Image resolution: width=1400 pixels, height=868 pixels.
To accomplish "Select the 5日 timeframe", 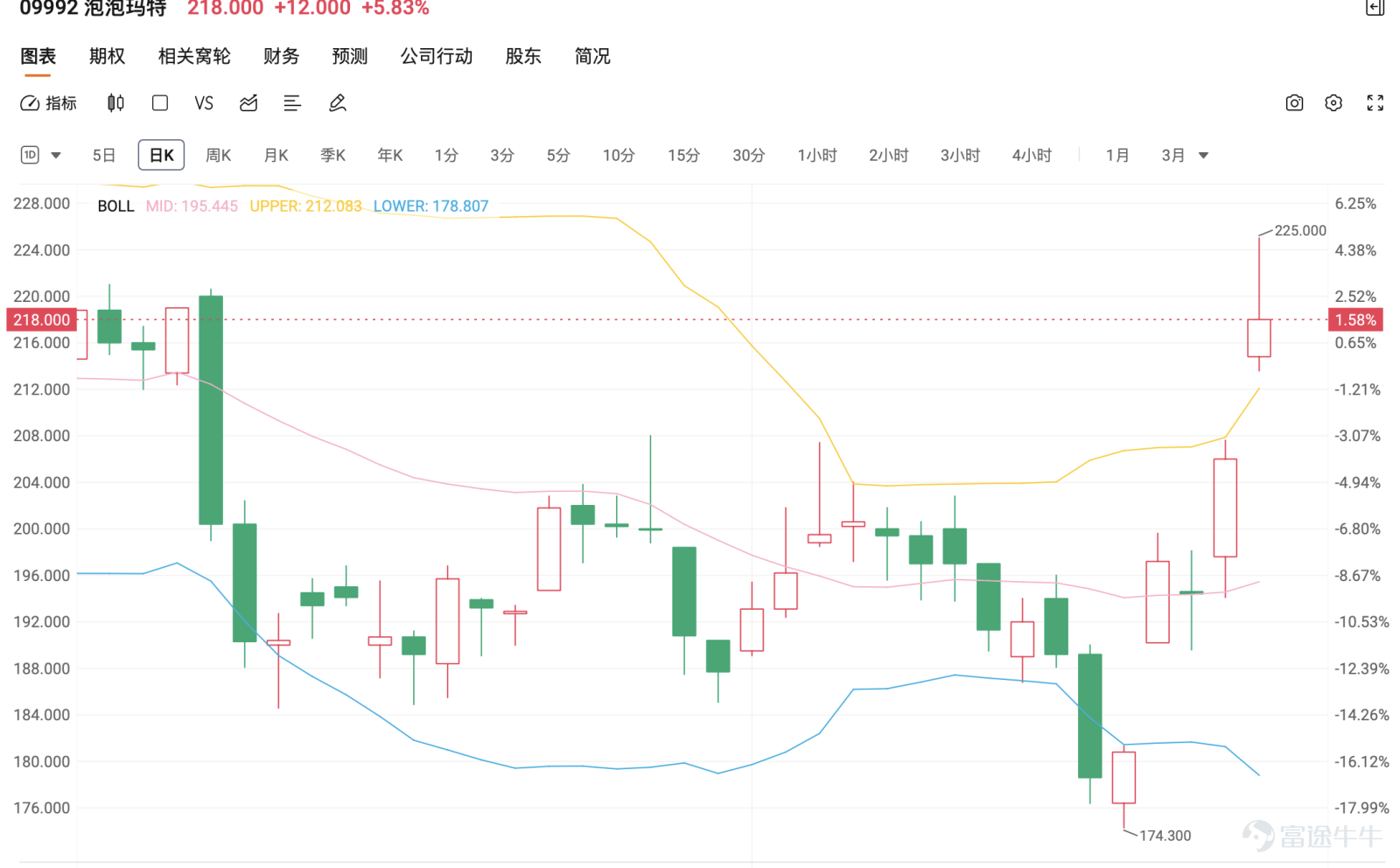I will point(104,155).
